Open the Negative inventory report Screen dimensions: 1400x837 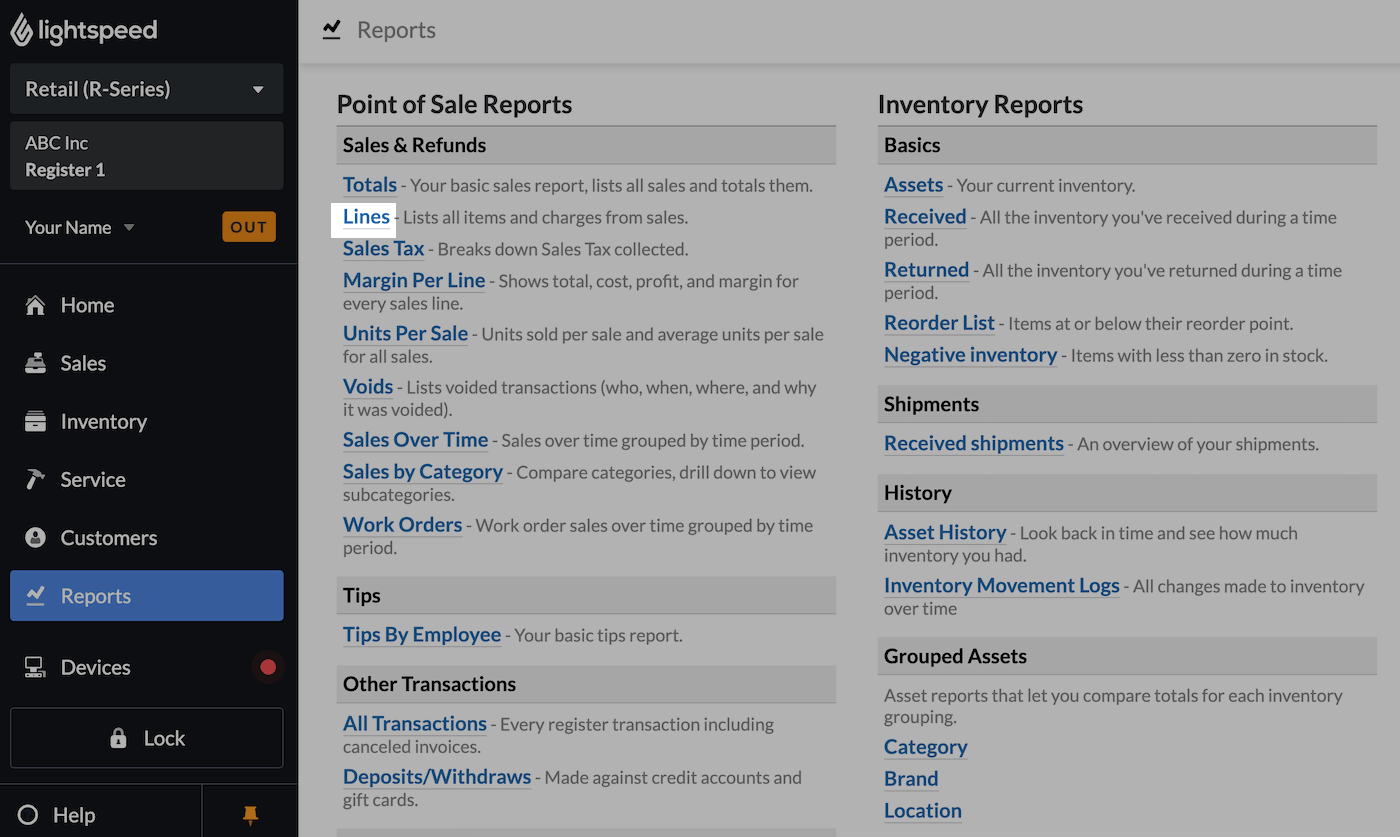pyautogui.click(x=970, y=355)
